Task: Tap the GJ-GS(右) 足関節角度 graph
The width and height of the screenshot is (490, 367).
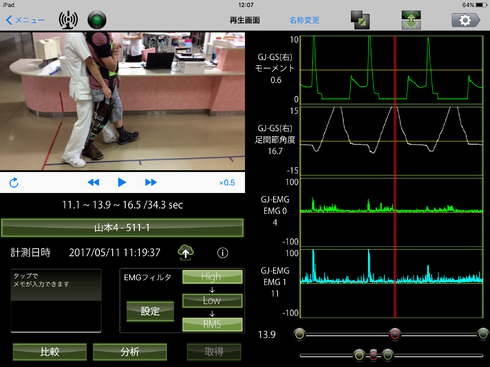Action: pos(392,141)
